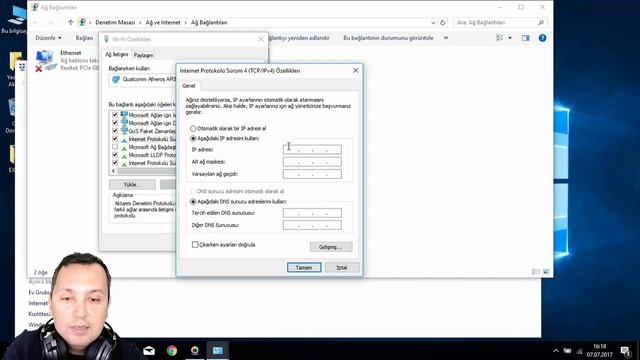The height and width of the screenshot is (360, 640).
Task: Click the Varsayılan ağ geçidi field
Action: pyautogui.click(x=312, y=174)
